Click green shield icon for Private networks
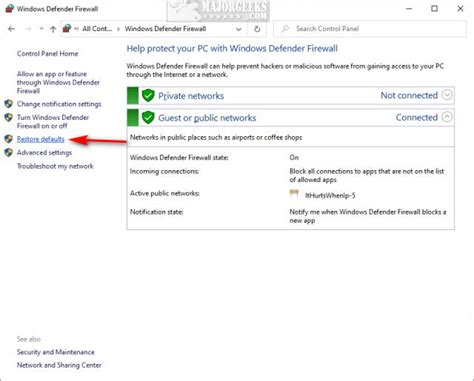Viewport: 474px width, 381px height. (148, 96)
